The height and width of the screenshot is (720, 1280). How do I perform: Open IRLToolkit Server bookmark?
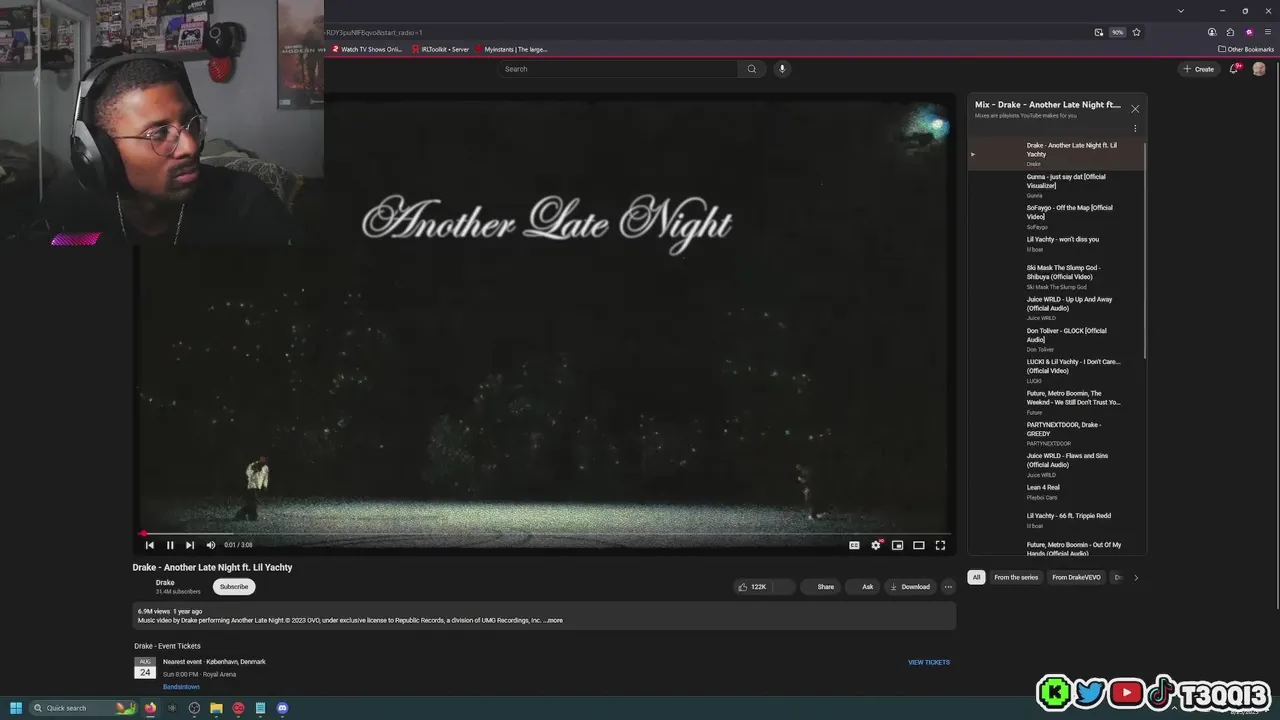point(440,49)
